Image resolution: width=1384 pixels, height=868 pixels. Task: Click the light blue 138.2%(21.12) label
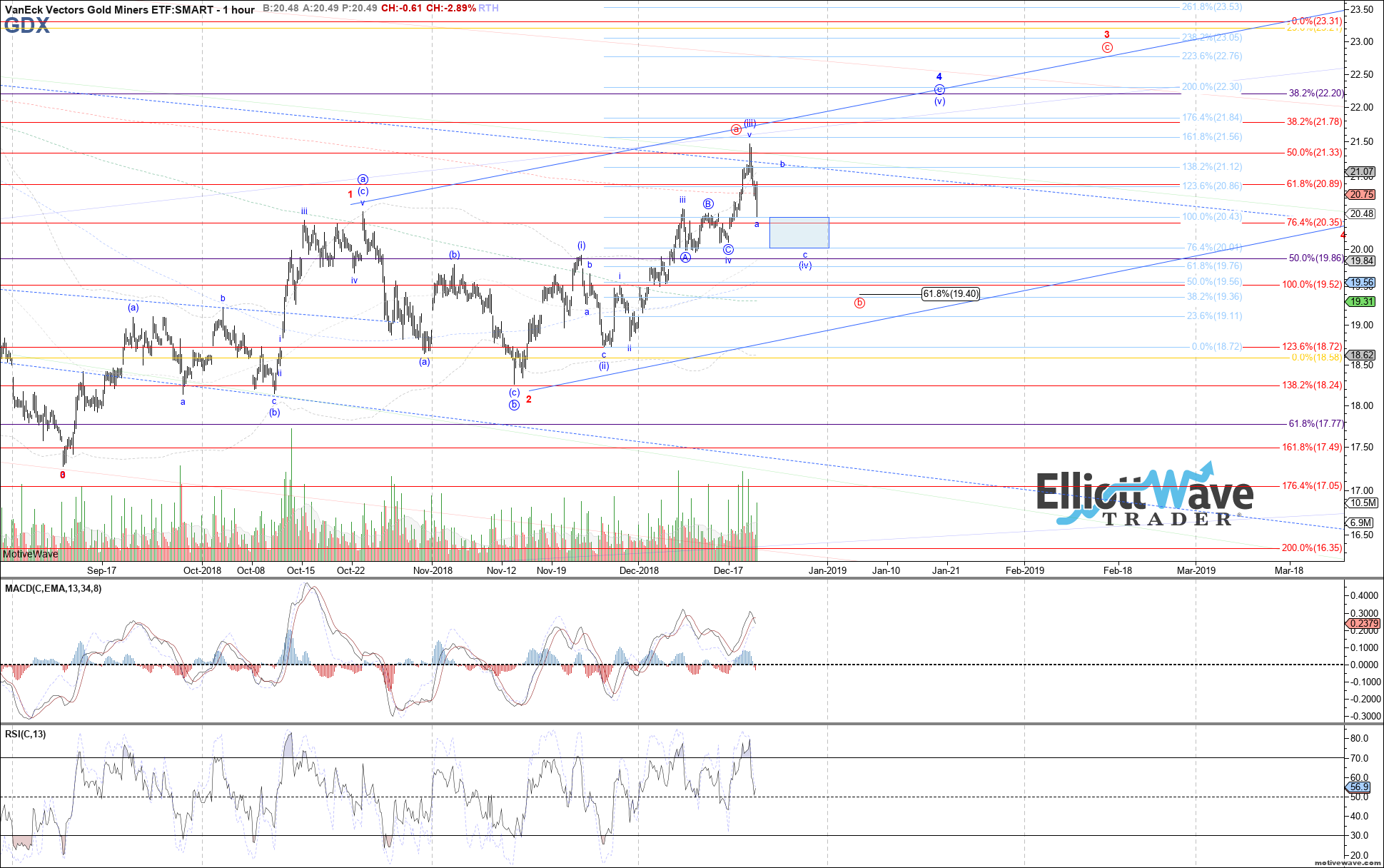click(x=1212, y=167)
